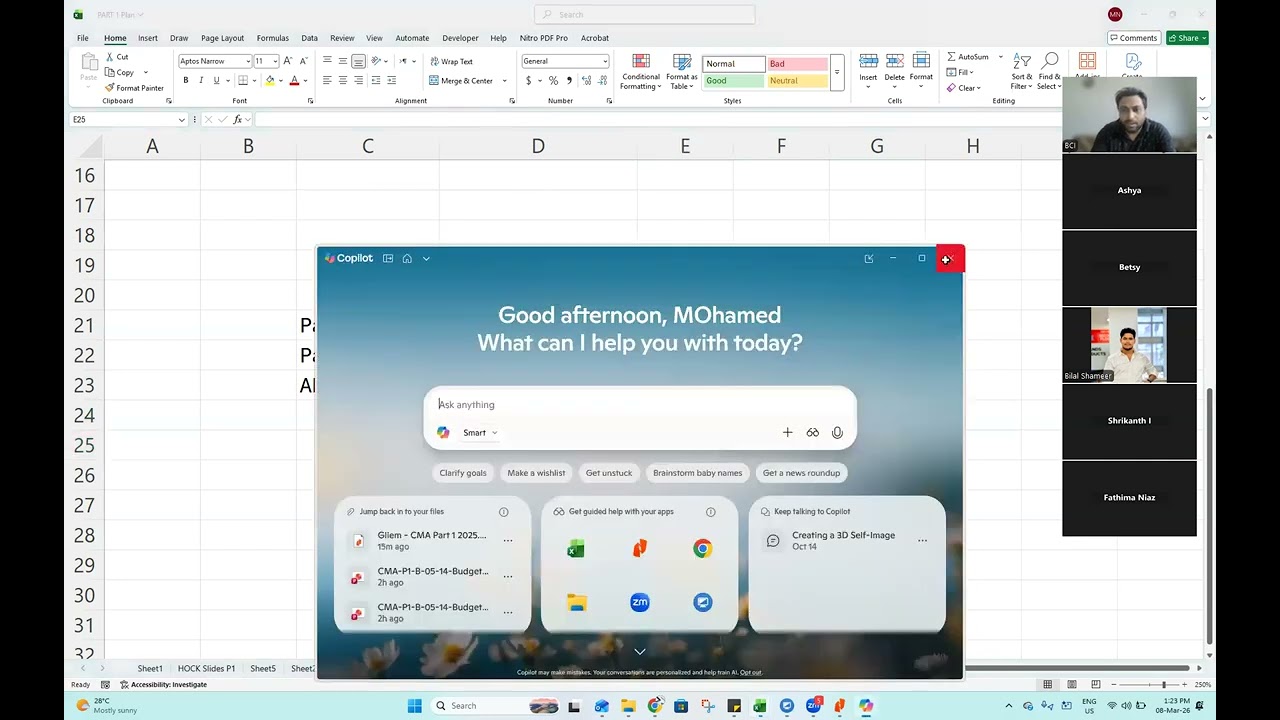
Task: Open the Developer ribbon tab
Action: point(460,38)
